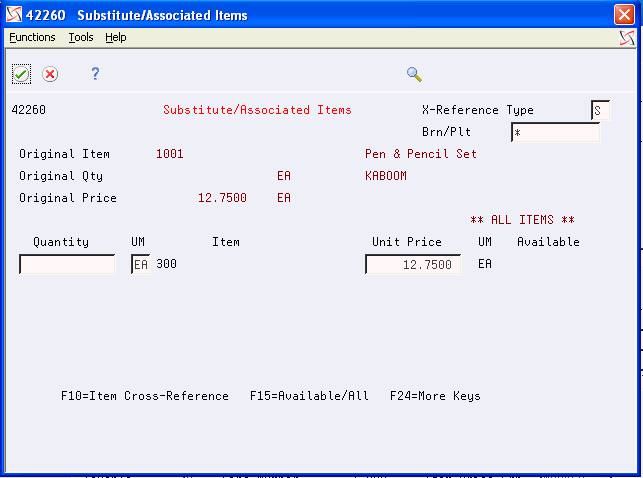Click the logo icon at menu bar right
The width and height of the screenshot is (643, 478).
point(627,38)
